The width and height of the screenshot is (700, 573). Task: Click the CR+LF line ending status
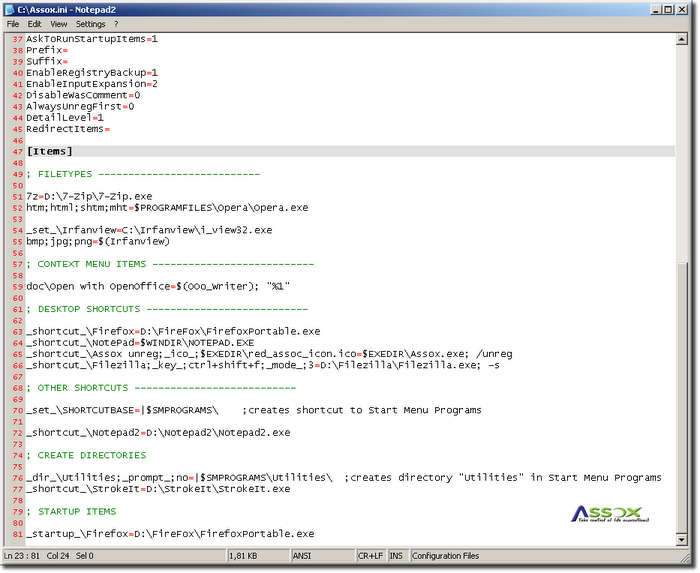(371, 556)
